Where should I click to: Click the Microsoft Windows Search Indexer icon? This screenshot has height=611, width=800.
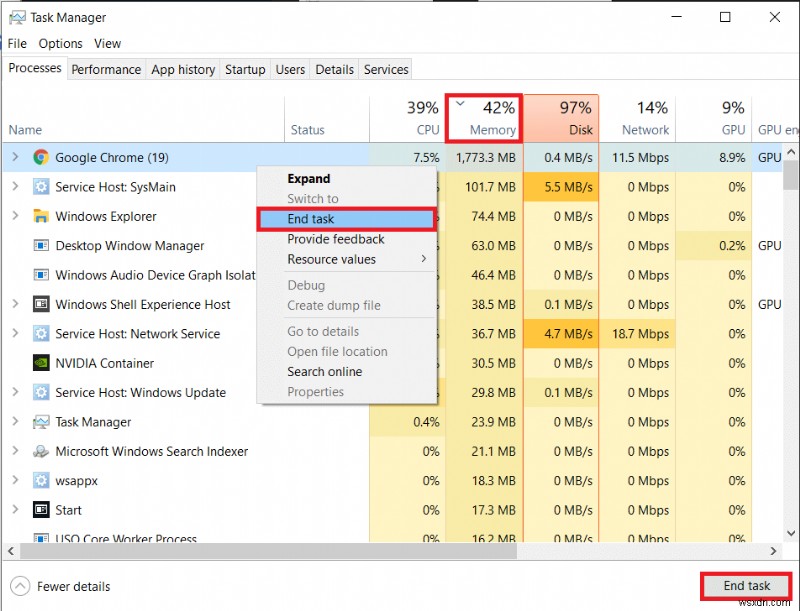click(40, 451)
